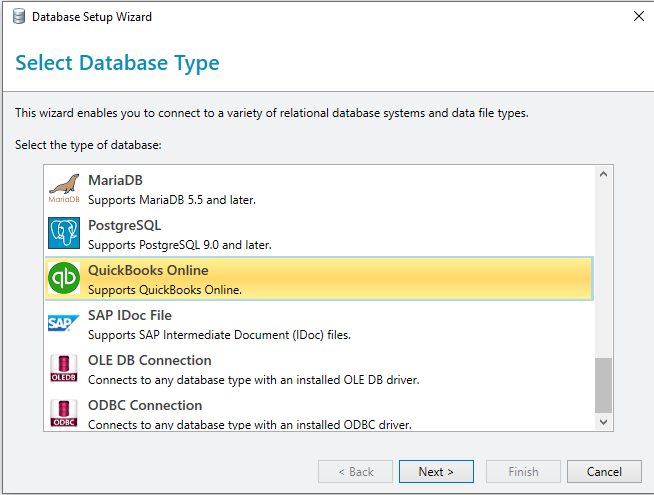Click the Next > button
The image size is (654, 495).
tap(436, 472)
